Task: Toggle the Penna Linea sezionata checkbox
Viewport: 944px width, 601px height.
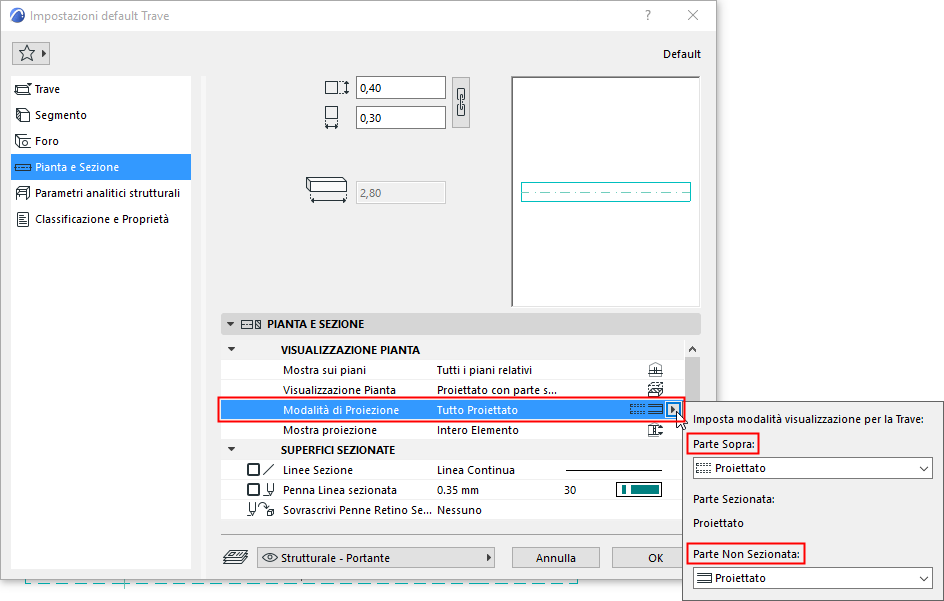Action: tap(253, 490)
